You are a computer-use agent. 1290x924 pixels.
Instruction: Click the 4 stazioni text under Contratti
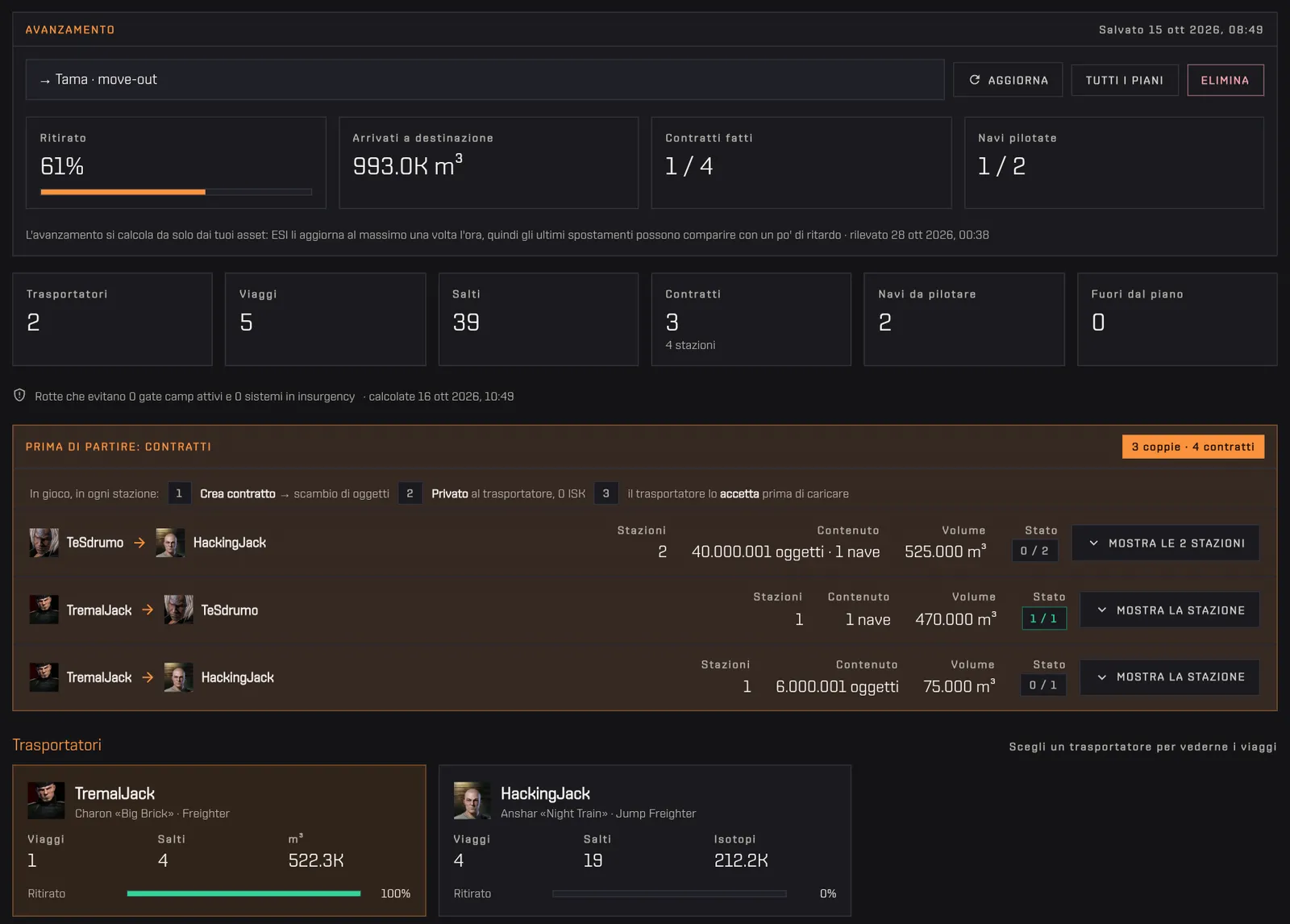click(690, 345)
